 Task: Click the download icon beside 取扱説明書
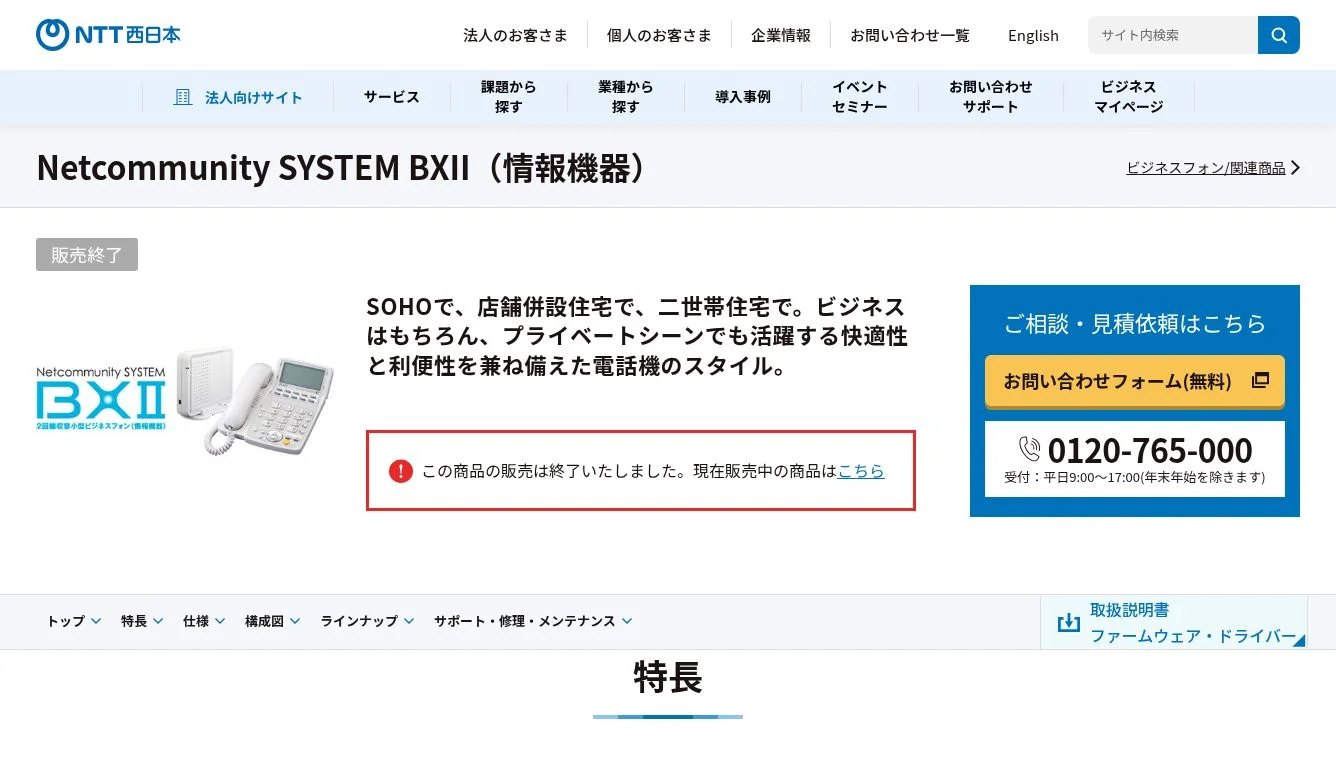click(1069, 622)
